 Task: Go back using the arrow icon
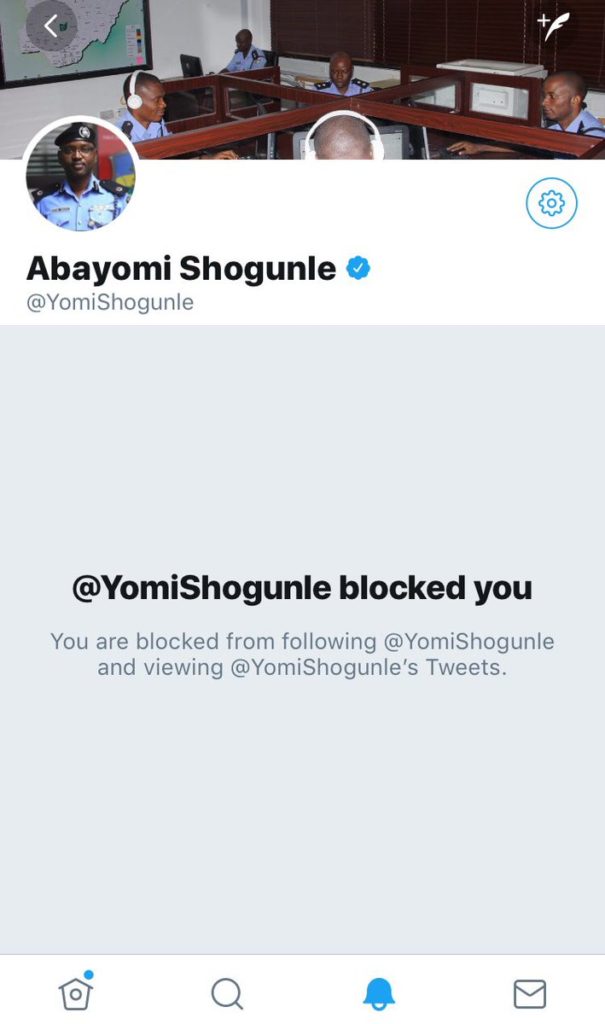click(x=51, y=25)
